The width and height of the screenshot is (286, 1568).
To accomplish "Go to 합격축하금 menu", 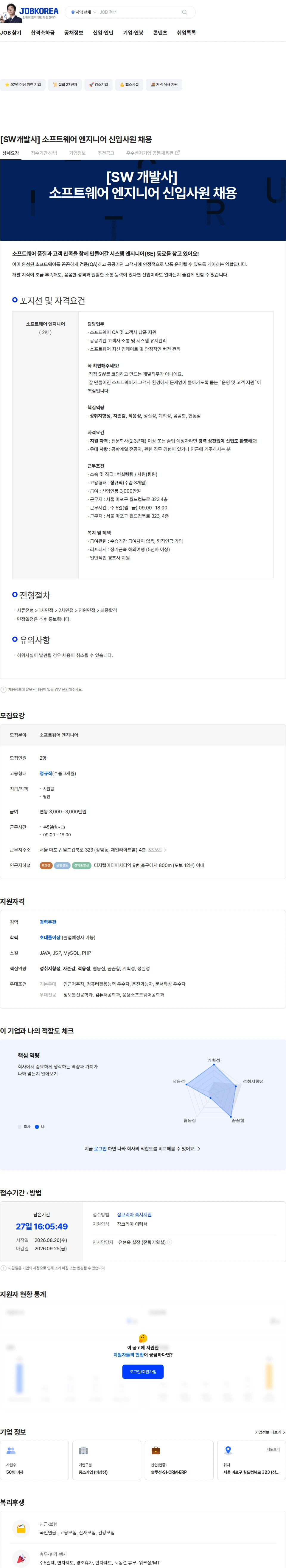I will [43, 33].
